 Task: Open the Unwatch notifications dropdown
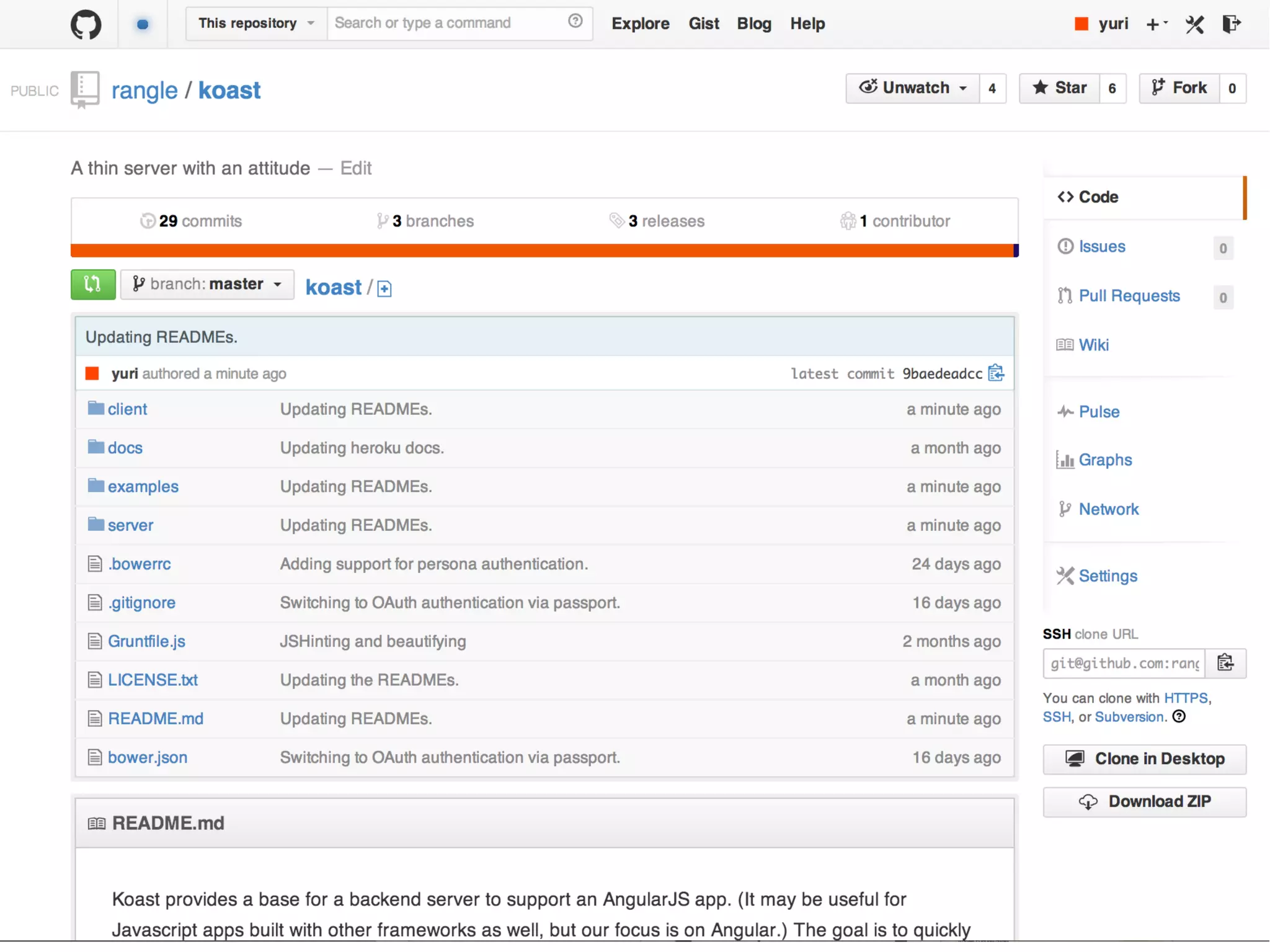coord(913,88)
